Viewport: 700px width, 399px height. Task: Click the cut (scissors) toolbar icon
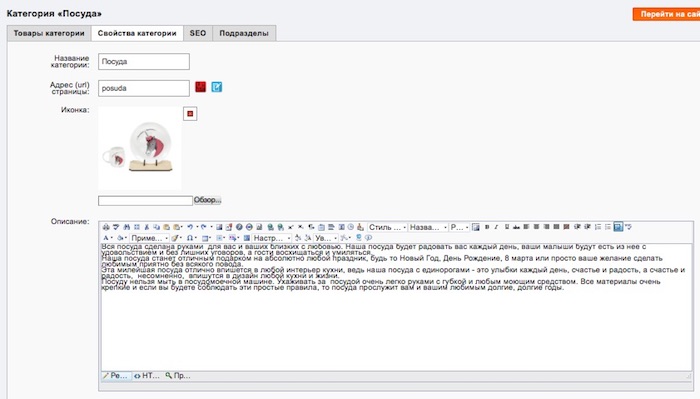(146, 227)
